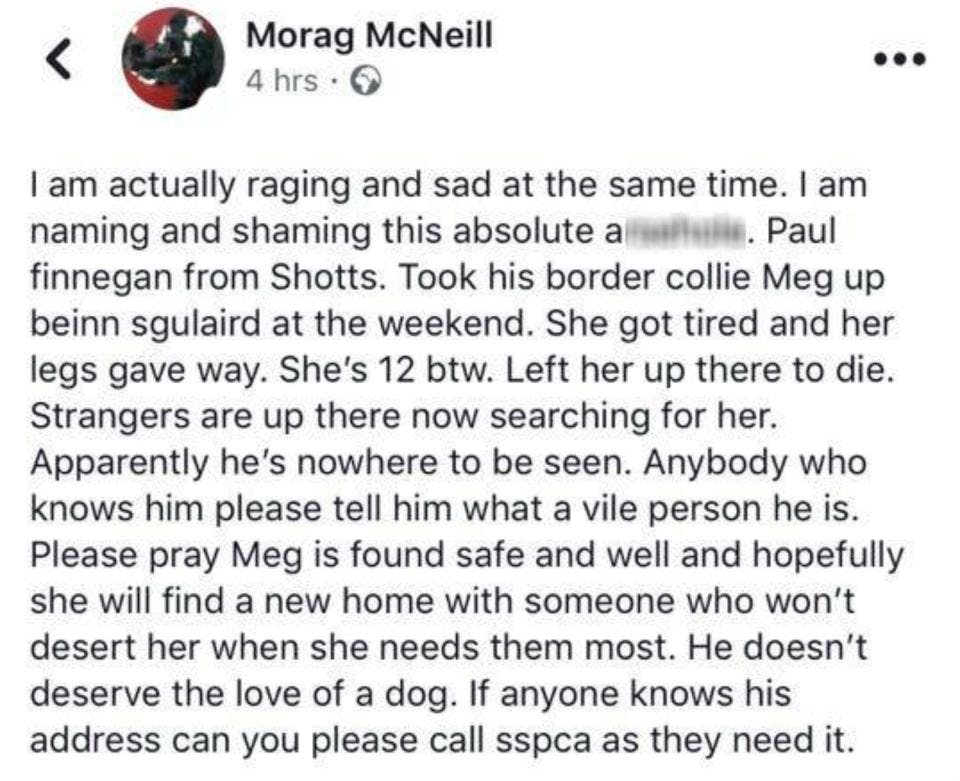This screenshot has height=781, width=960.
Task: Open the three-dot post options menu
Action: (899, 58)
